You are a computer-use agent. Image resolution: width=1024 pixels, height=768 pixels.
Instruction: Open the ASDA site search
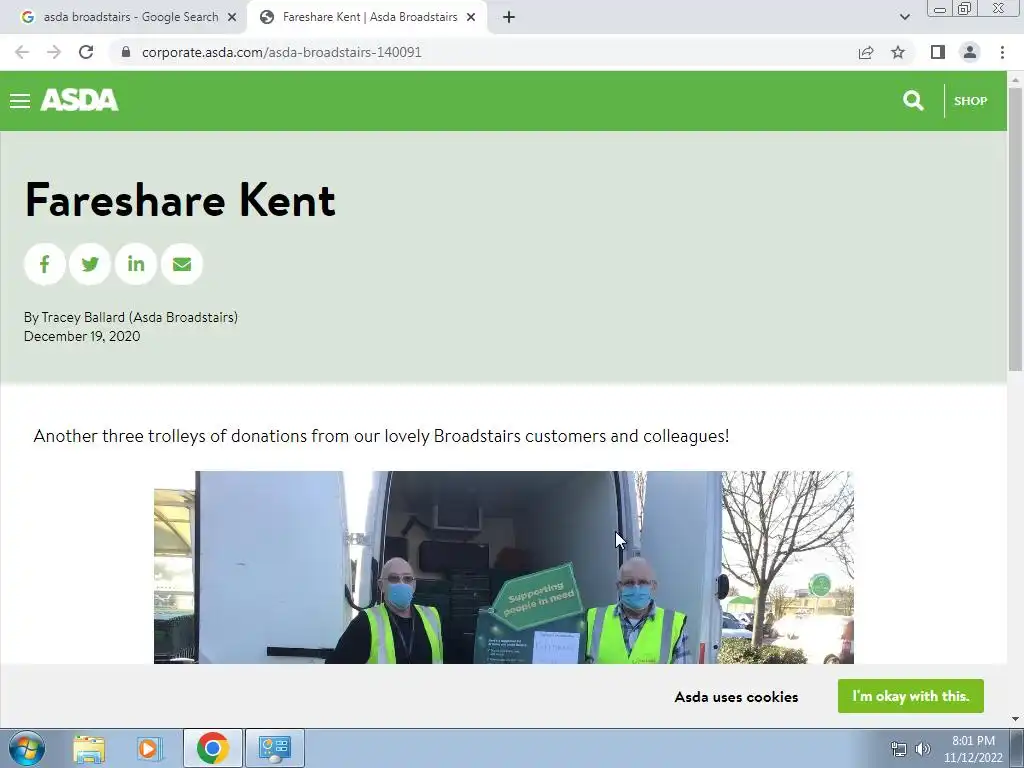(x=913, y=101)
